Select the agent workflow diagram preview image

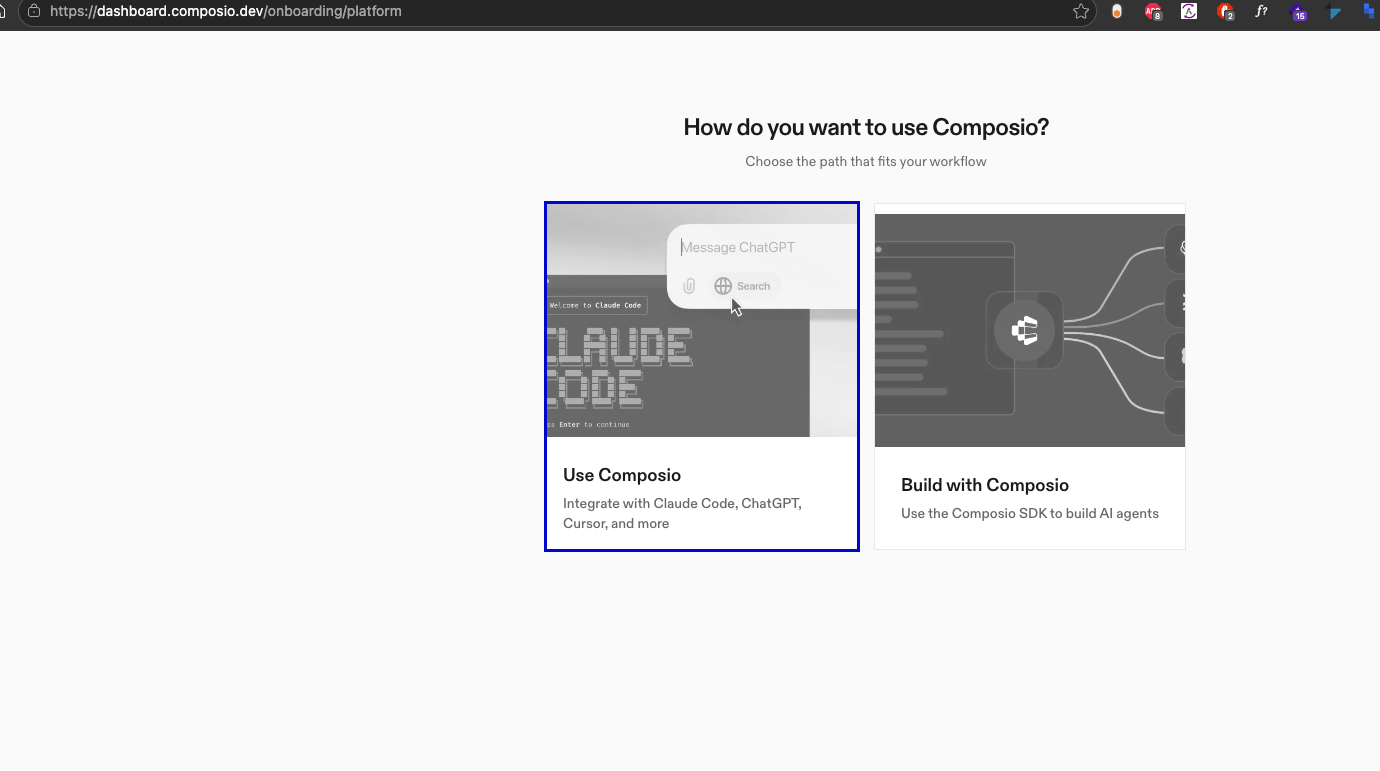click(x=1030, y=330)
